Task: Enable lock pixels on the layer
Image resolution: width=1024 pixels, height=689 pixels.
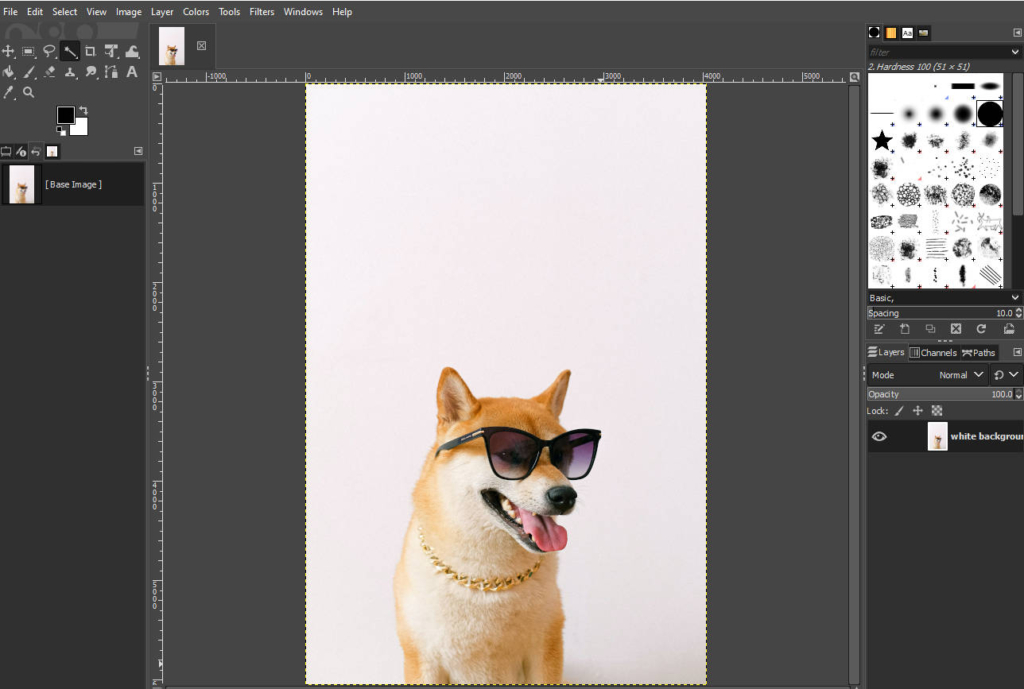Action: point(898,410)
